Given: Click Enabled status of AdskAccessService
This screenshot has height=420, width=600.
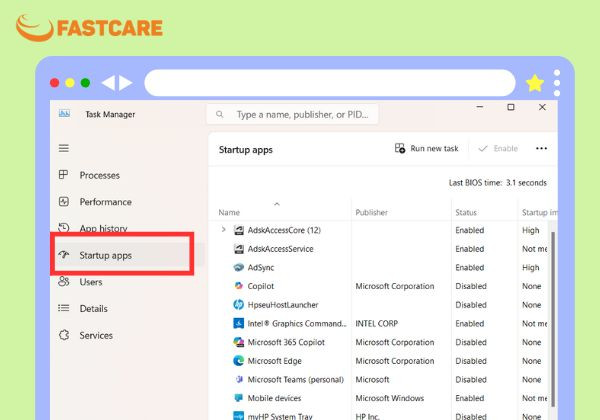Looking at the screenshot, I should tap(470, 249).
